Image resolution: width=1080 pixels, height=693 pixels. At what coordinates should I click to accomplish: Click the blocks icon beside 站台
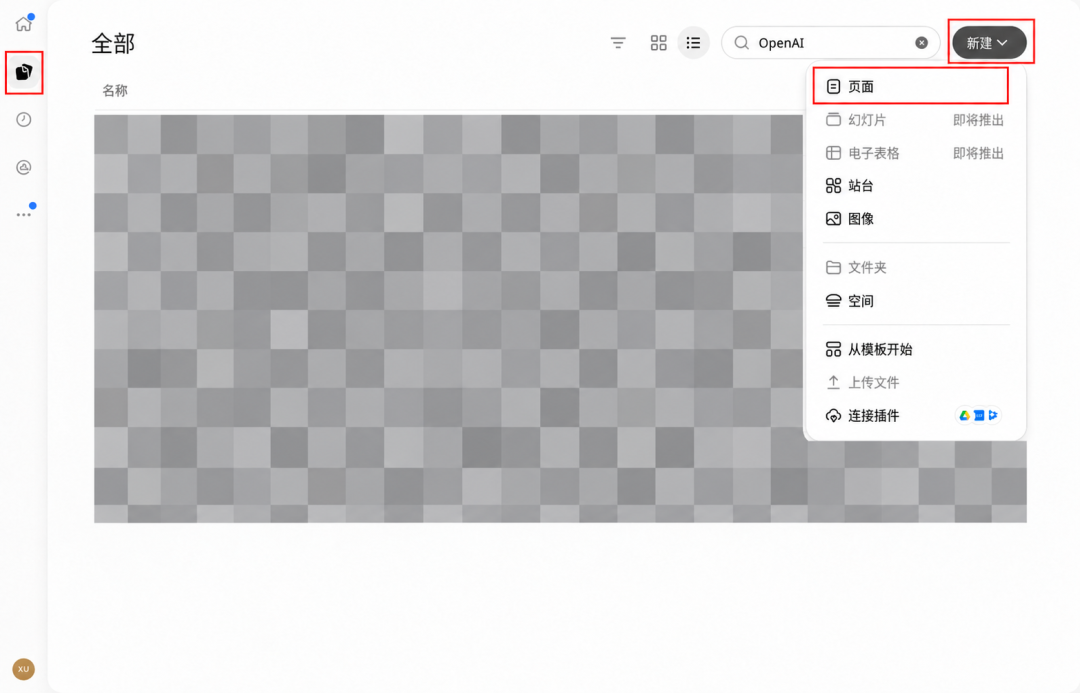833,185
